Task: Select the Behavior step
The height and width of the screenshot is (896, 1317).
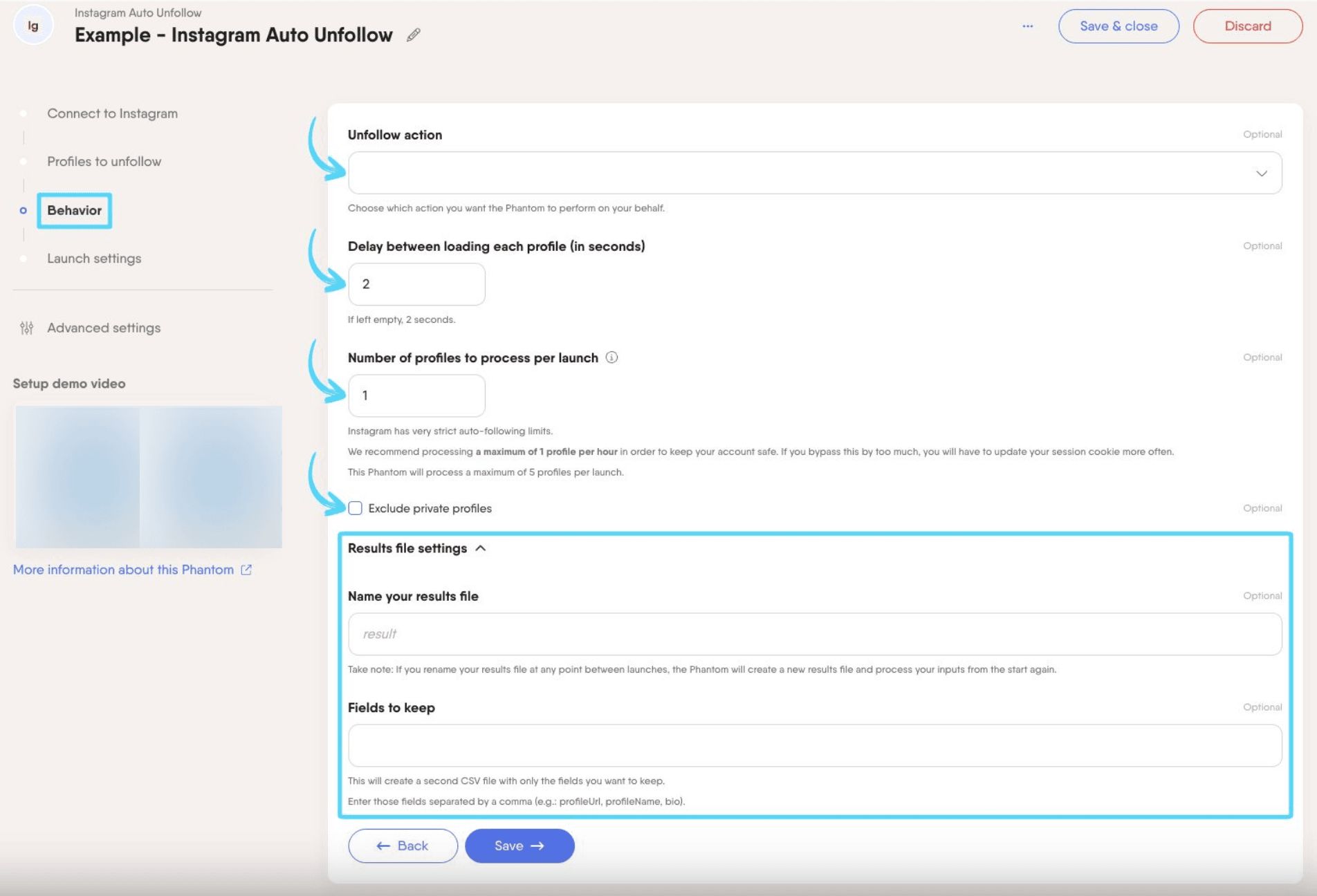Action: 74,210
